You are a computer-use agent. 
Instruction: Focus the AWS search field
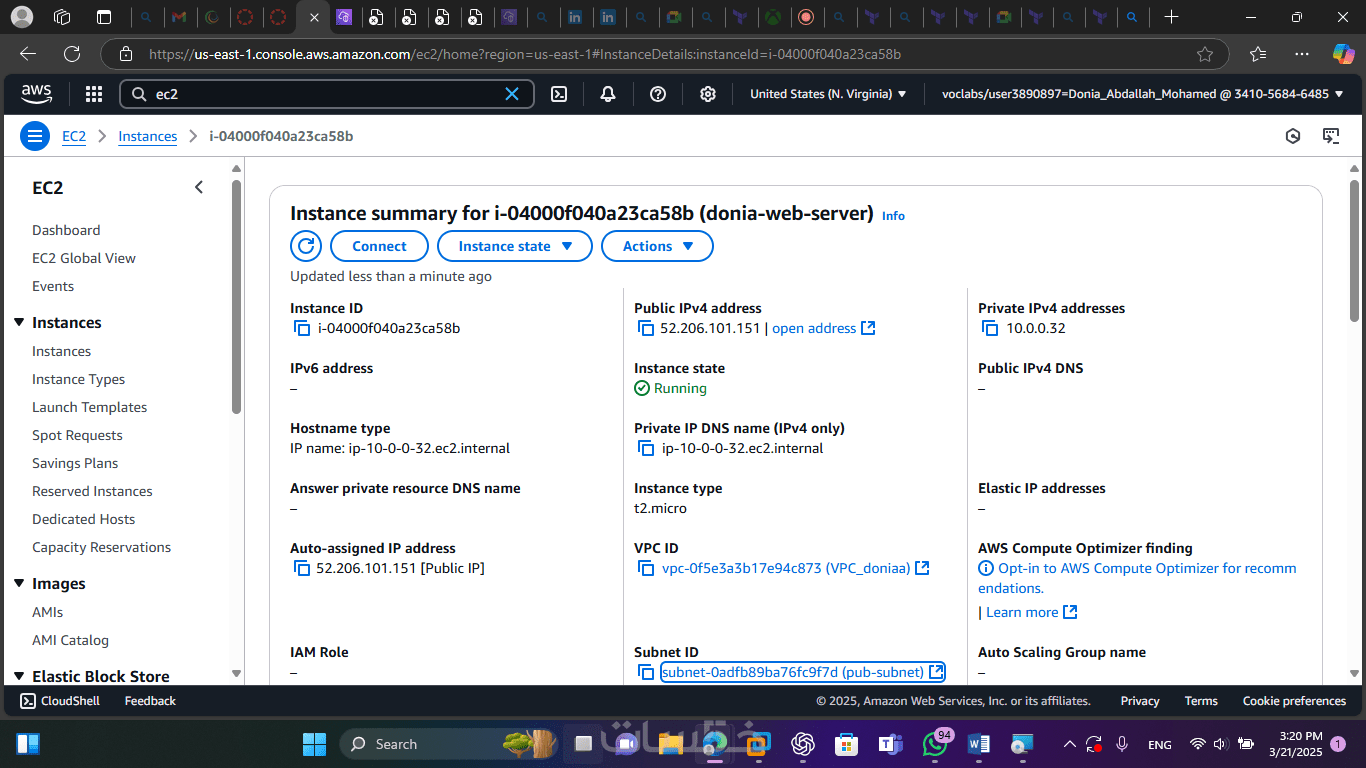(x=327, y=94)
